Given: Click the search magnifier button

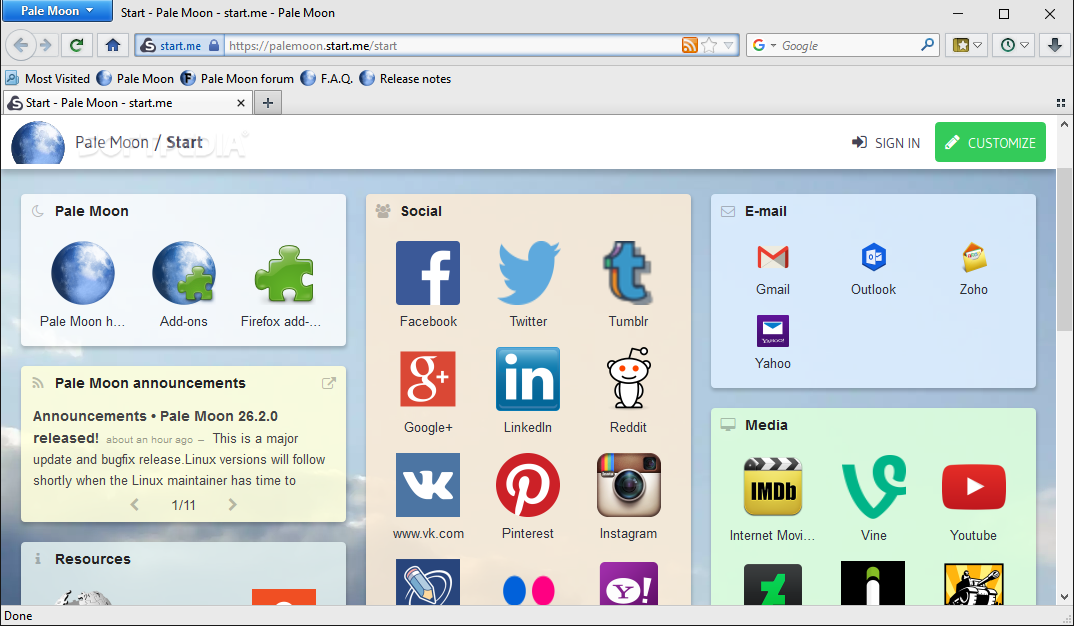Looking at the screenshot, I should coord(927,45).
